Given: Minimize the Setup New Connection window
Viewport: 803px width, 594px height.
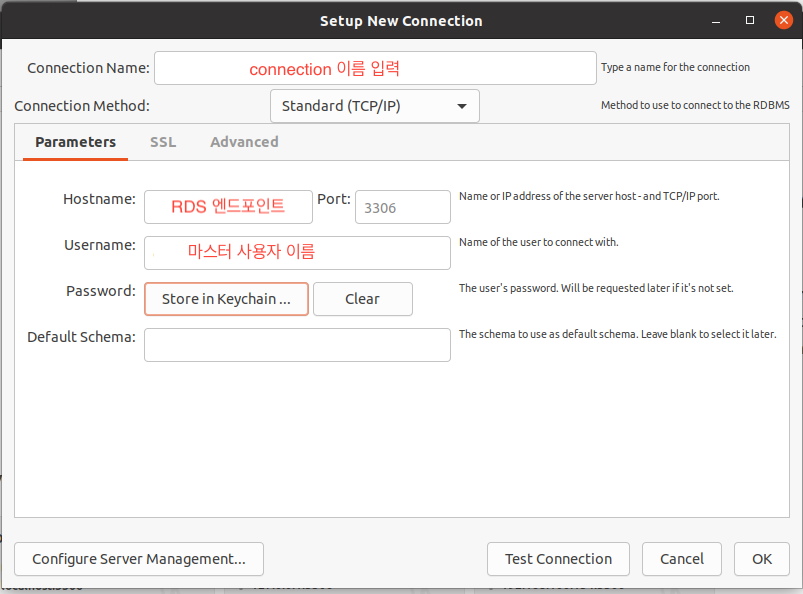Looking at the screenshot, I should [716, 21].
